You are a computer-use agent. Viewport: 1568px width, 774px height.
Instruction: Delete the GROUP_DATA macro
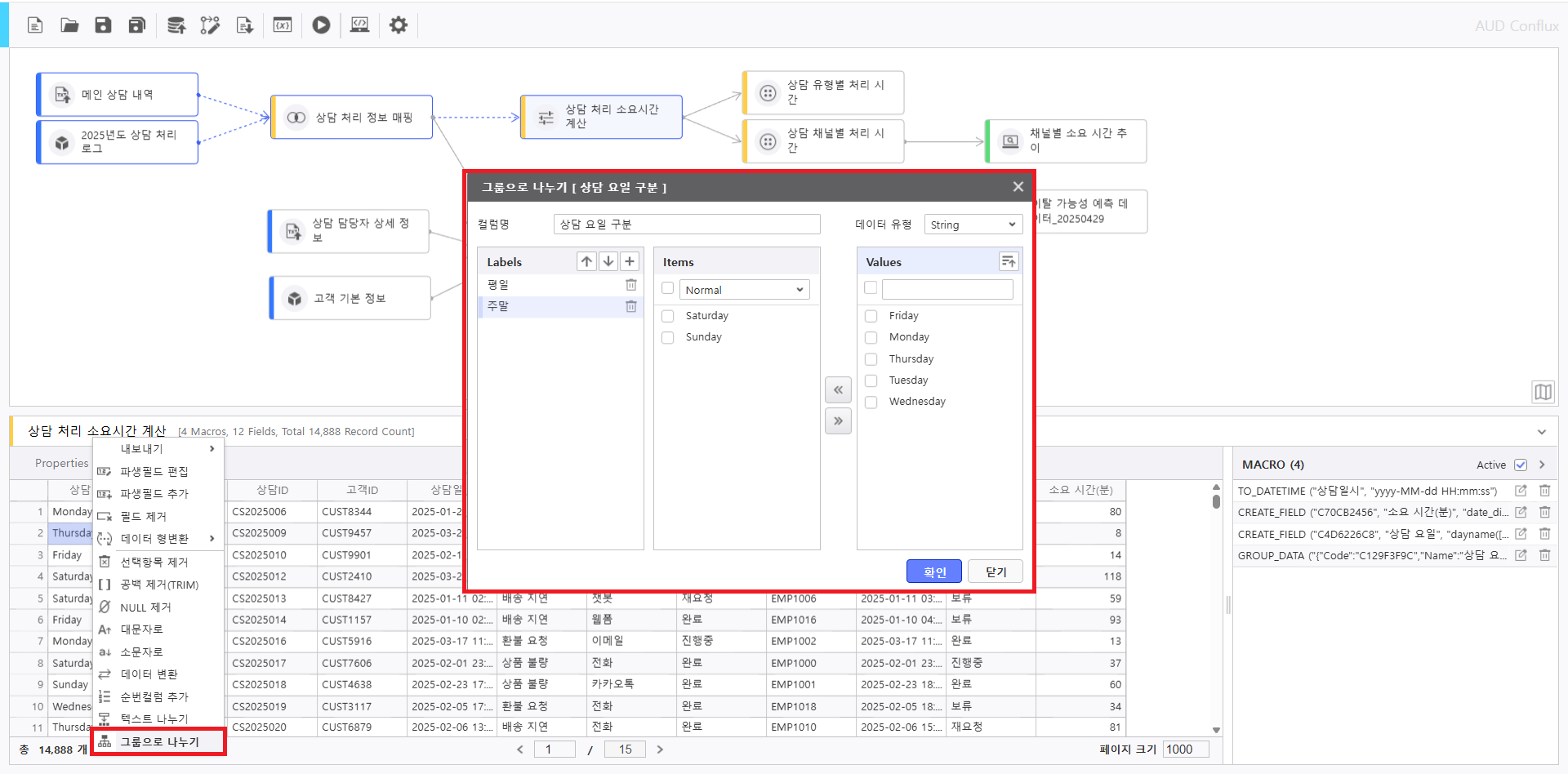(1544, 555)
